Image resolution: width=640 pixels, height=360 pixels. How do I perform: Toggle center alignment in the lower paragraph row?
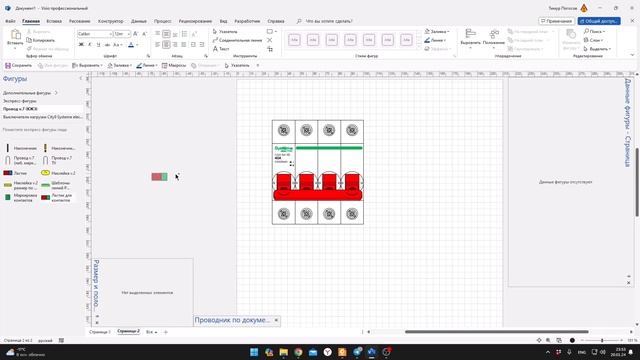click(x=166, y=45)
